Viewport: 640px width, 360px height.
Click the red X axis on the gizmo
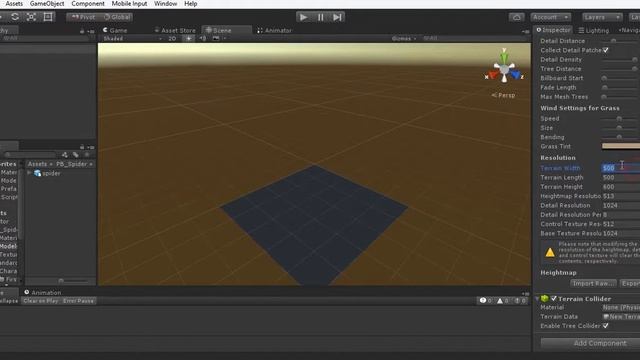click(492, 76)
